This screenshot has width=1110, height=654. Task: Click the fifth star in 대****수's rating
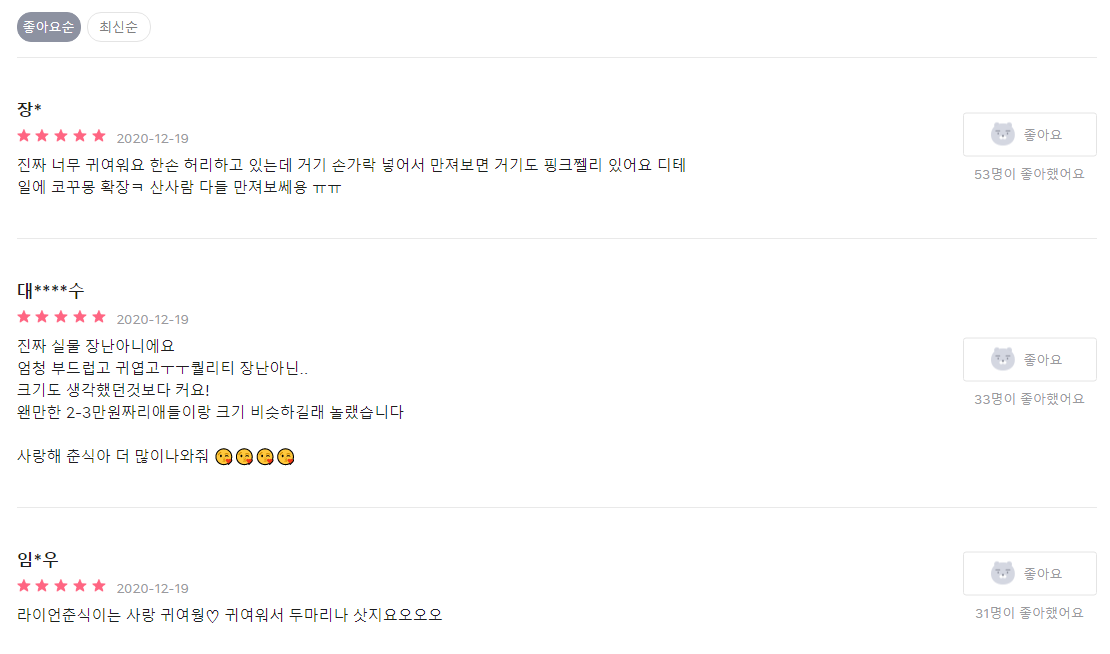(x=99, y=317)
